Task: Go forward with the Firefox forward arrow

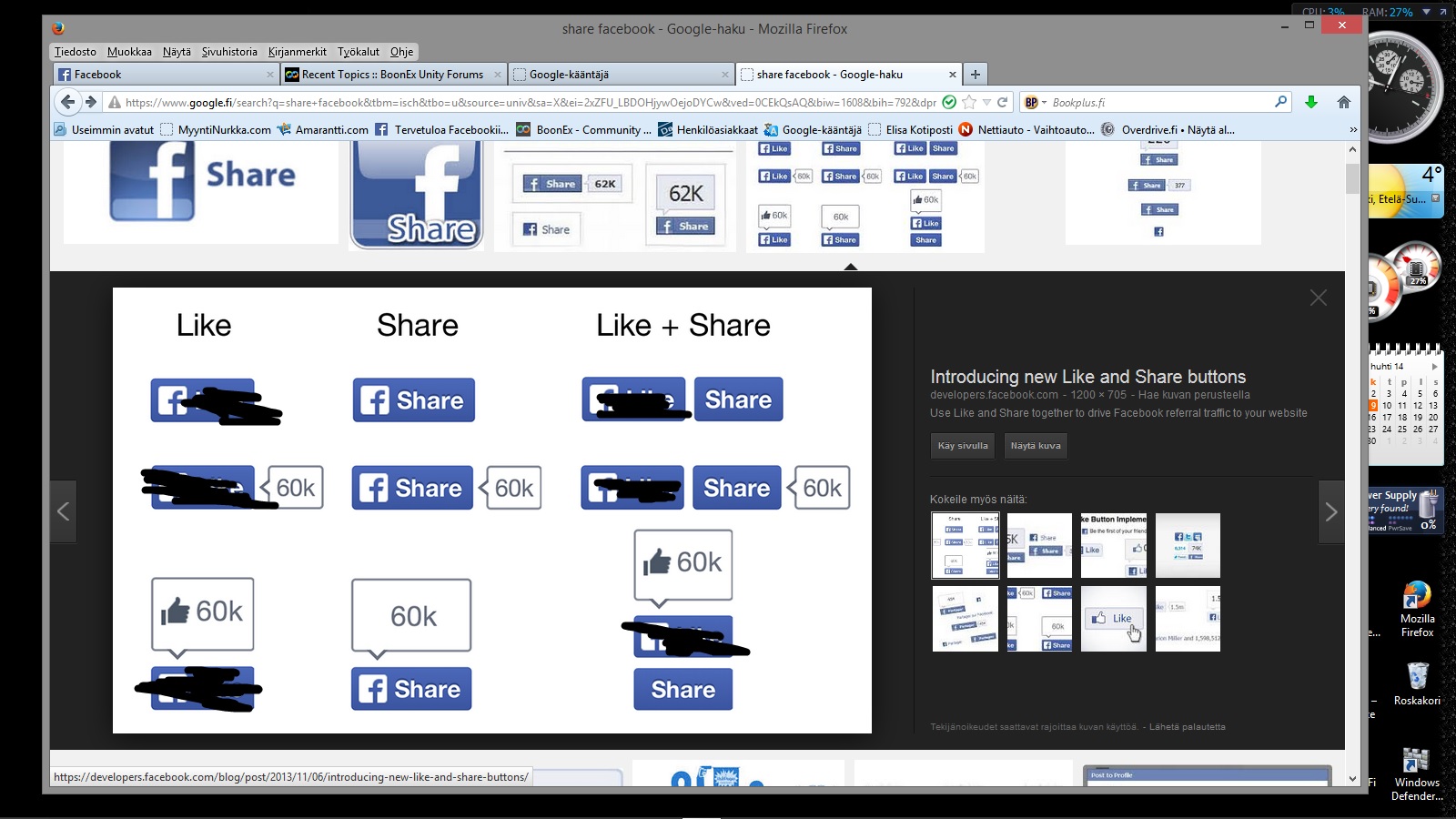Action: point(90,102)
